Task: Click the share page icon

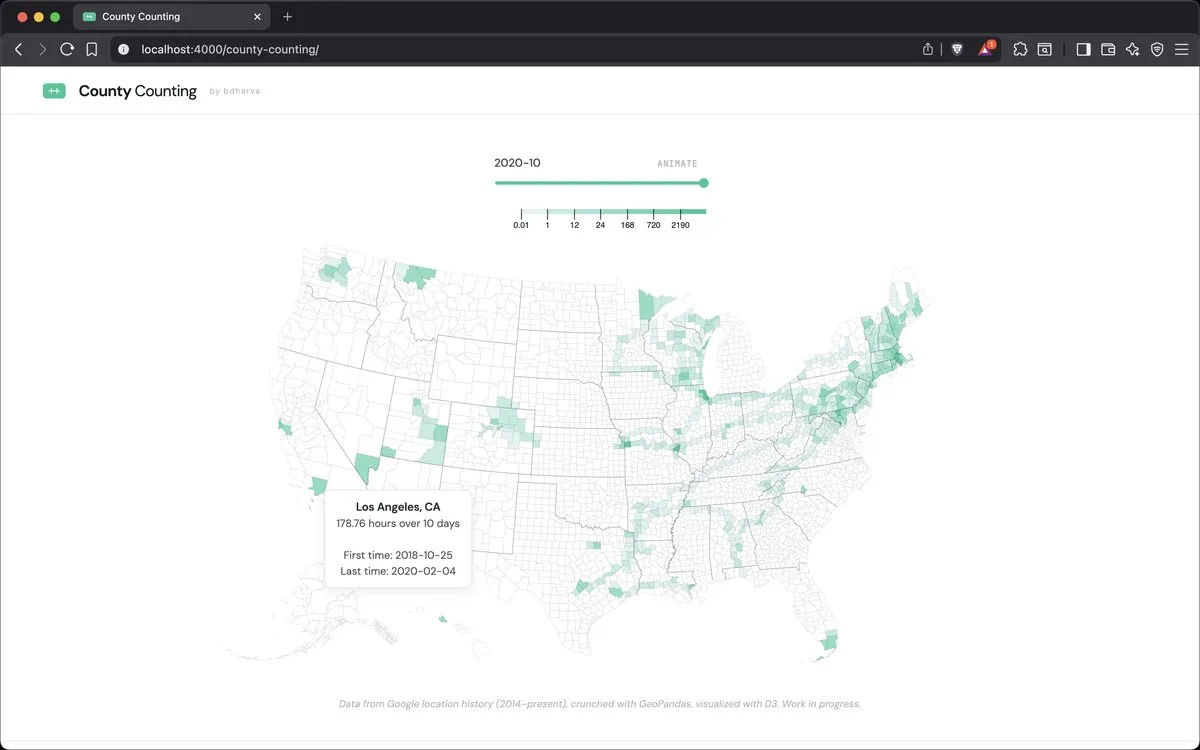Action: coord(928,49)
